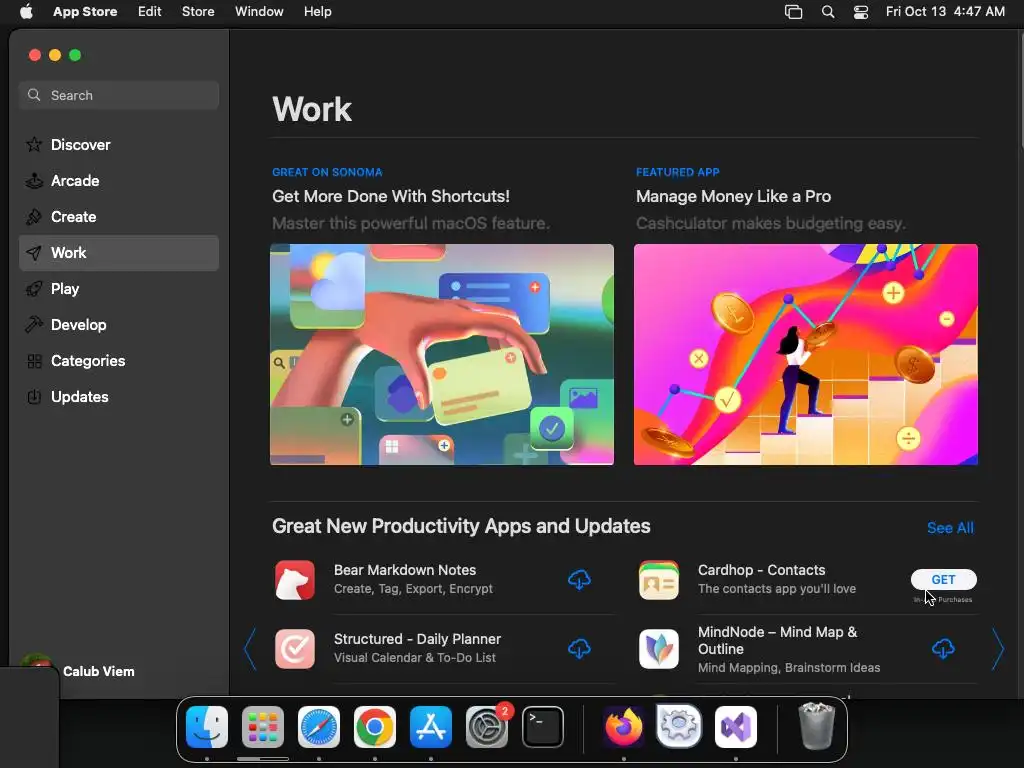Open the Store menu
Screen dimensions: 1024x768
pos(198,12)
